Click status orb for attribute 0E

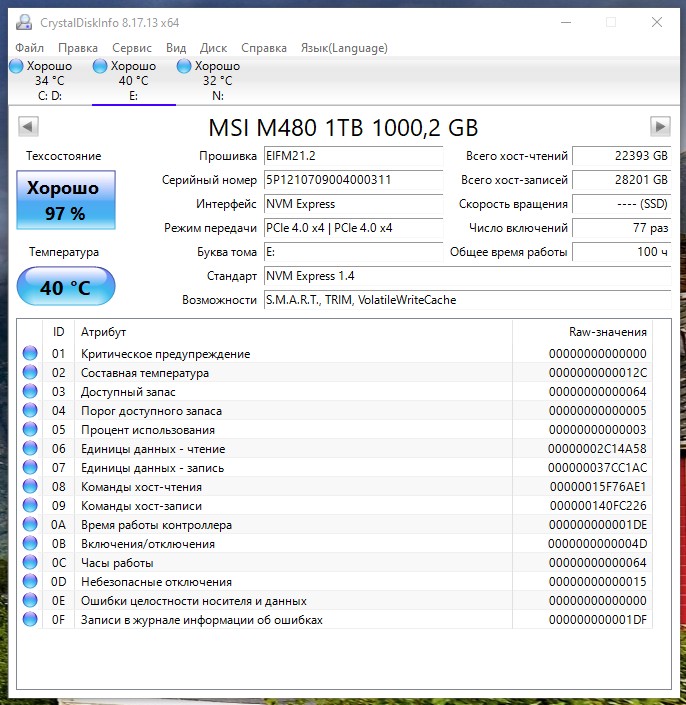click(x=30, y=600)
